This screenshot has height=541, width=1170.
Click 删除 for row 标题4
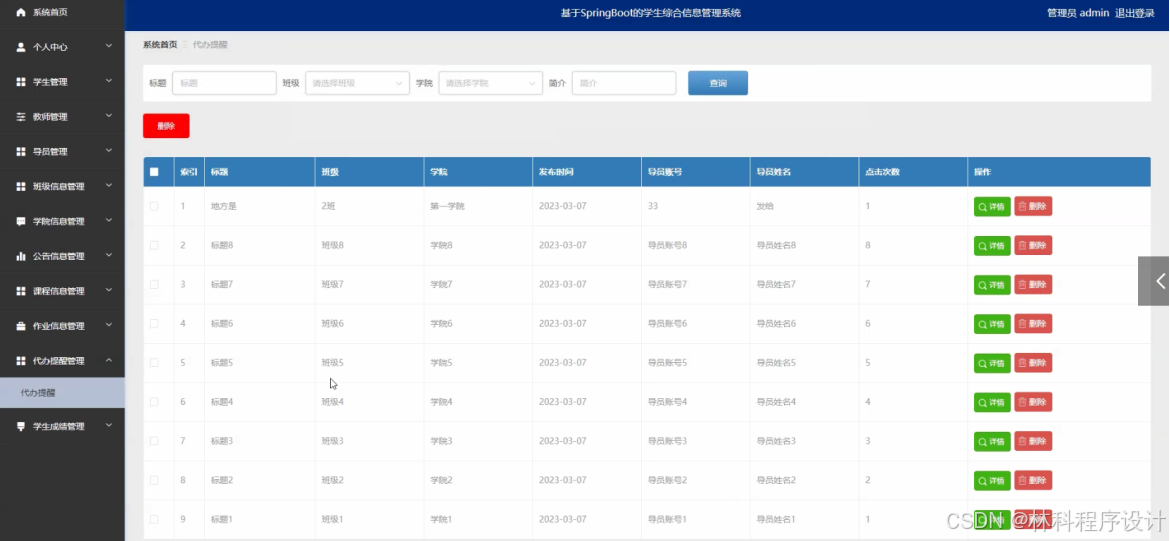[x=1033, y=402]
